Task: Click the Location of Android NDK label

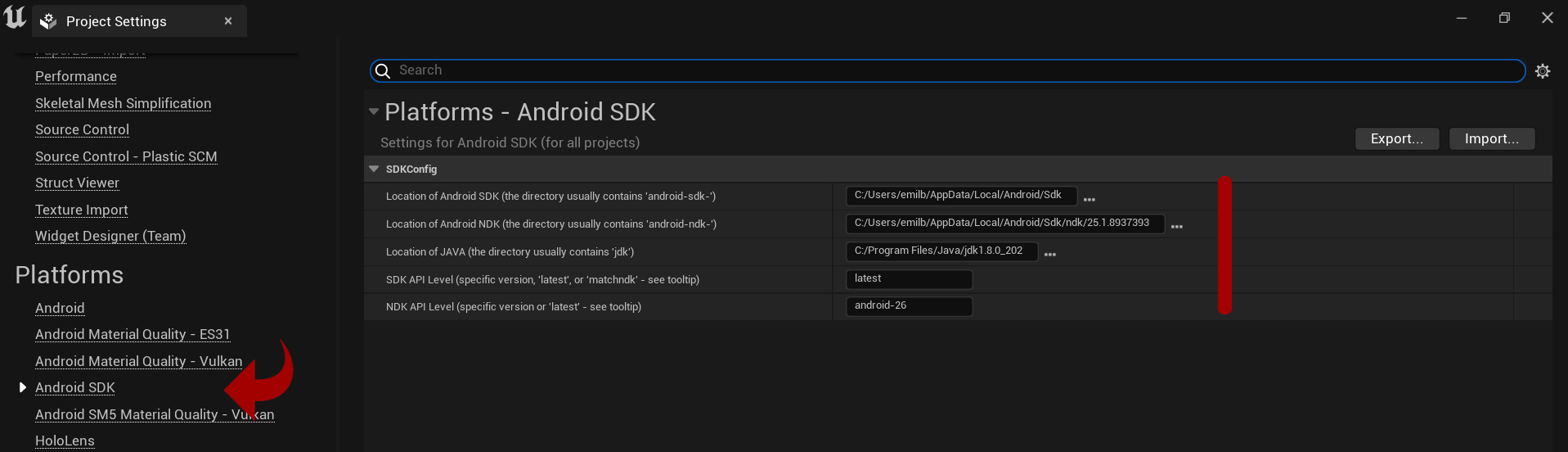Action: pos(551,224)
